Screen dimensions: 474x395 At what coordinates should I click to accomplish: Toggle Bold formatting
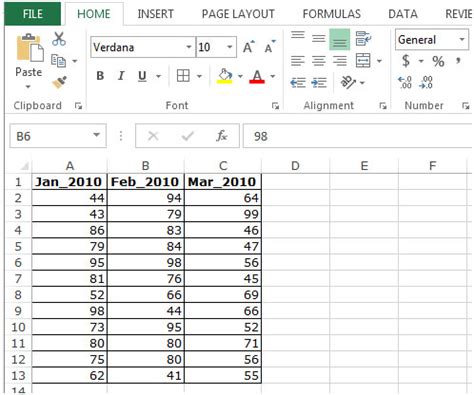100,76
